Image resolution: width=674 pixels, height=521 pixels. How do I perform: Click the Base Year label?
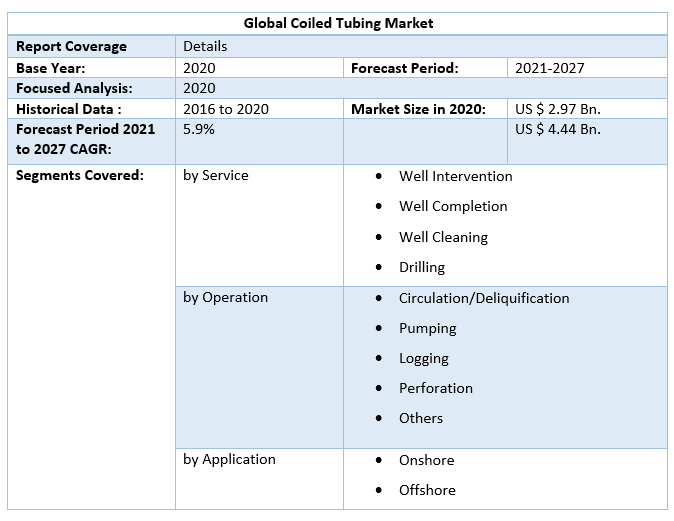[x=51, y=68]
